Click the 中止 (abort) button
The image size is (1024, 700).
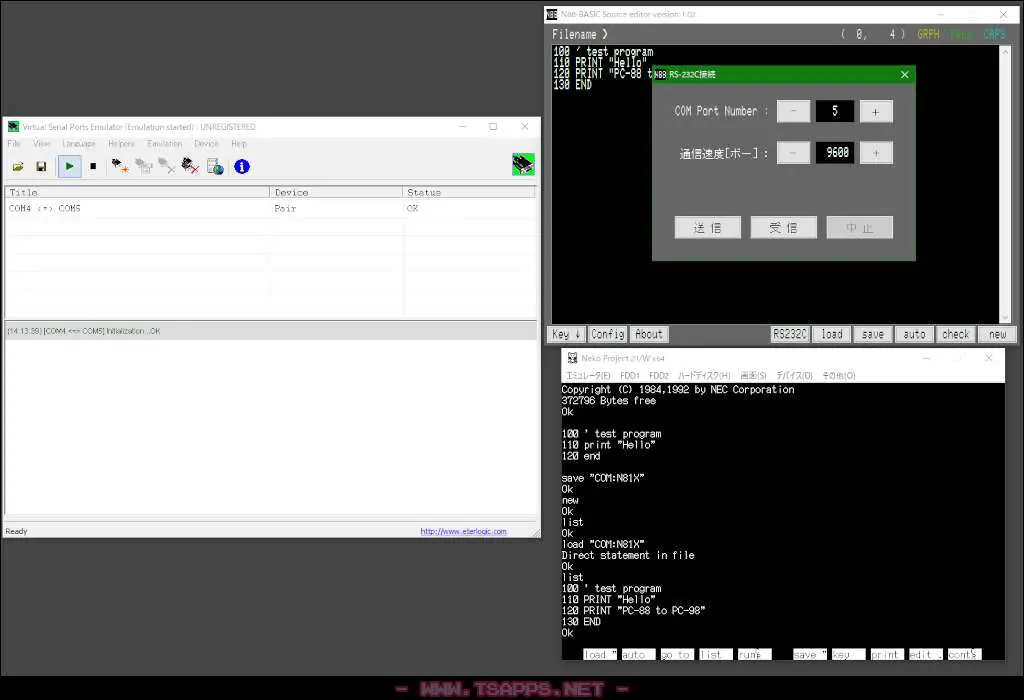click(x=859, y=228)
